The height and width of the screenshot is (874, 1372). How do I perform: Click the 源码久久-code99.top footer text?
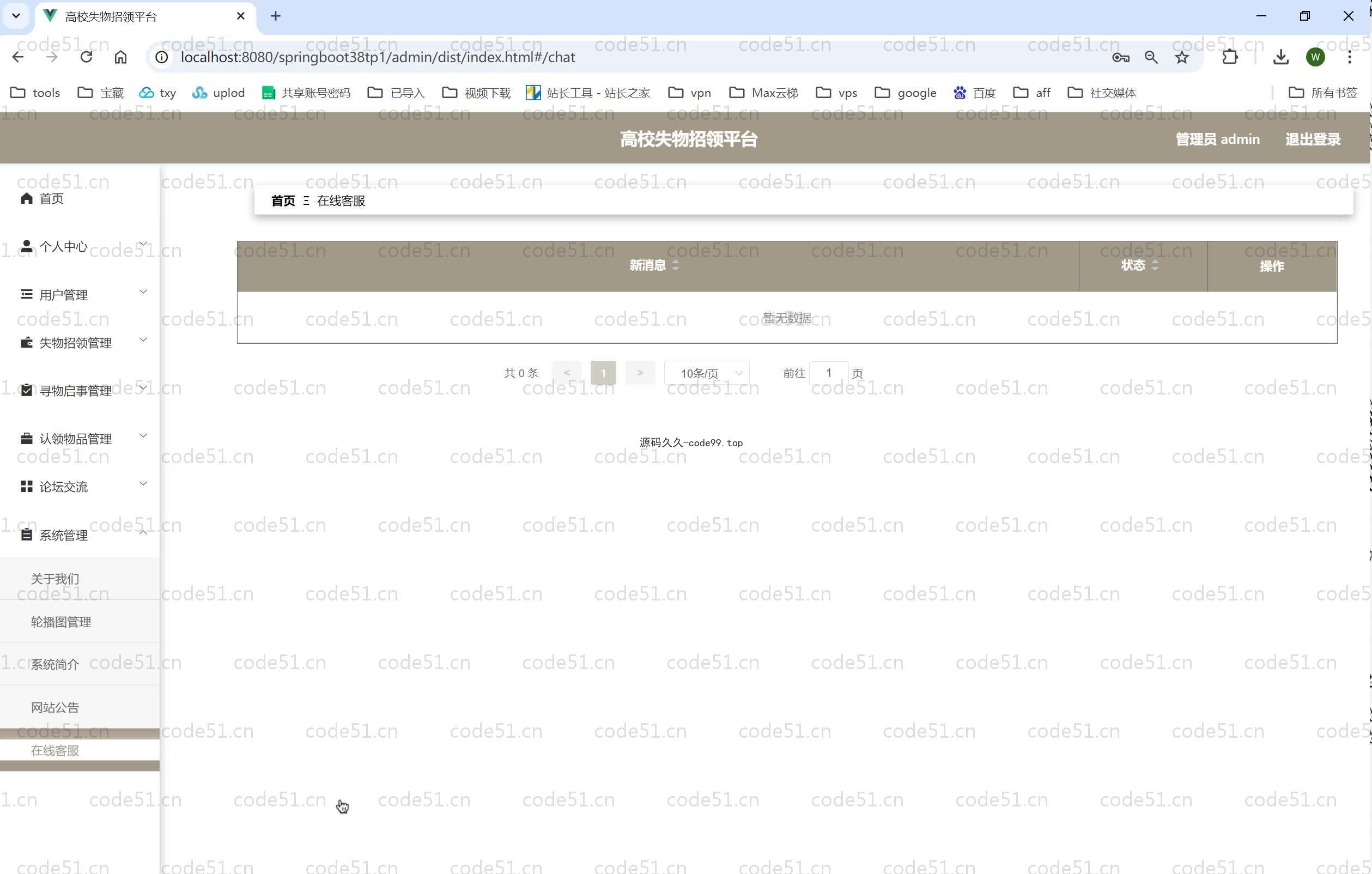[x=691, y=442]
